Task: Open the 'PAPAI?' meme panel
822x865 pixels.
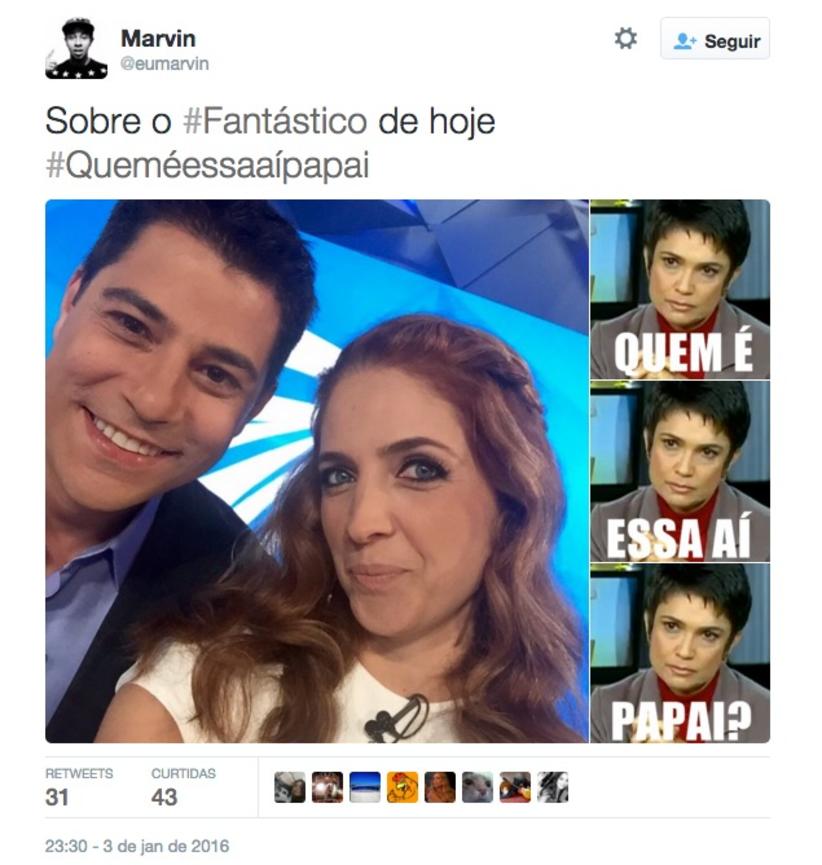Action: [680, 653]
